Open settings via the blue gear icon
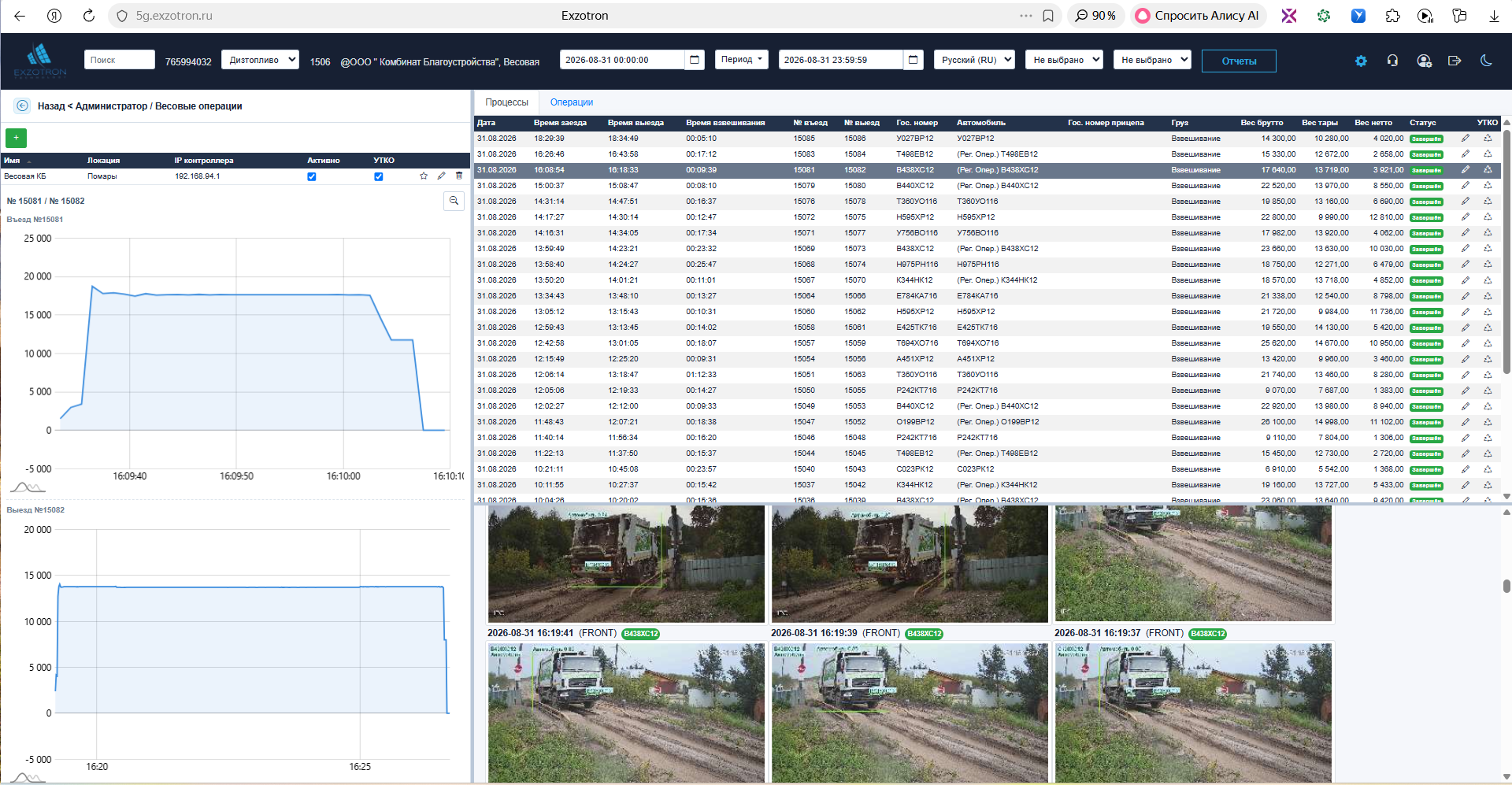The height and width of the screenshot is (785, 1512). pos(1361,61)
